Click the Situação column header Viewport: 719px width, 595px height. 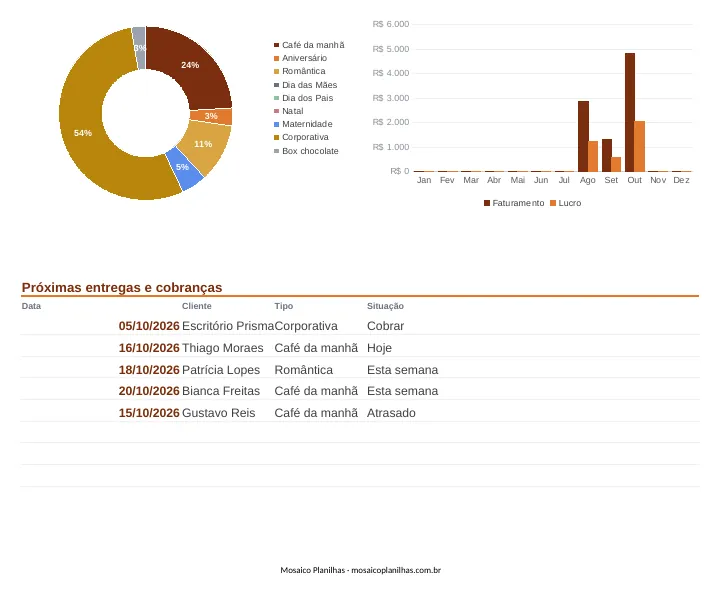tap(385, 306)
